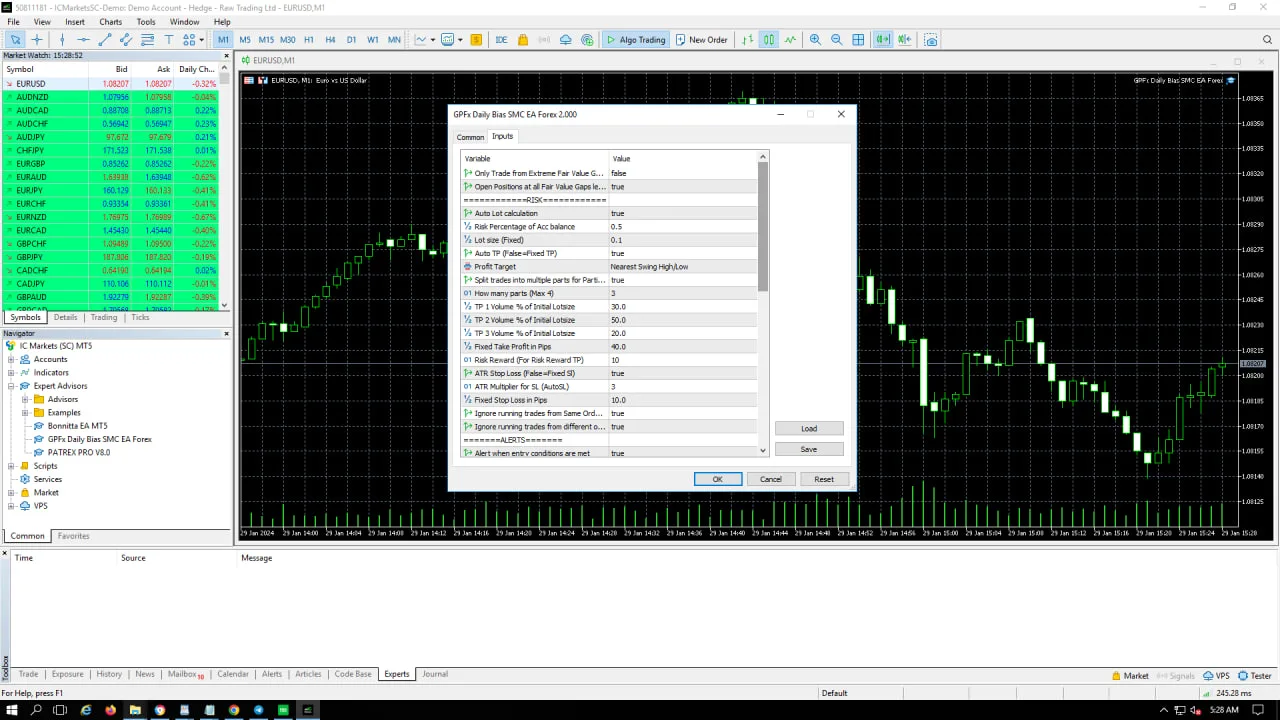Open the signals copy toolbar icon
The height and width of the screenshot is (720, 1280).
(x=543, y=40)
